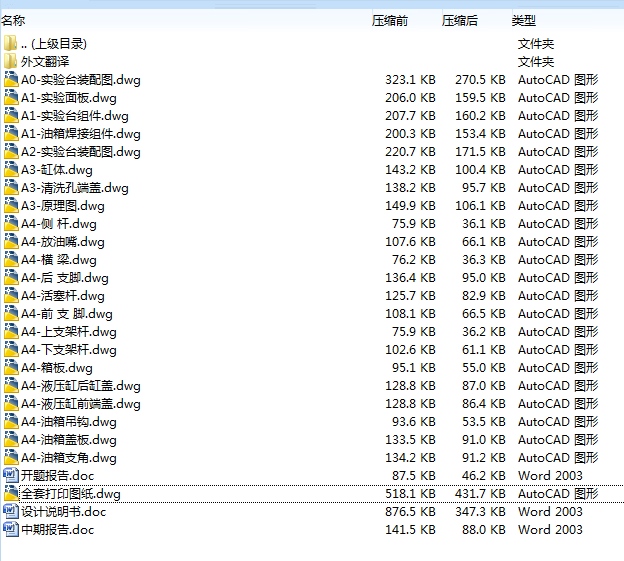Image resolution: width=624 pixels, height=561 pixels.
Task: Click the icon of A4-前 支 脚.dwg
Action: [11, 314]
